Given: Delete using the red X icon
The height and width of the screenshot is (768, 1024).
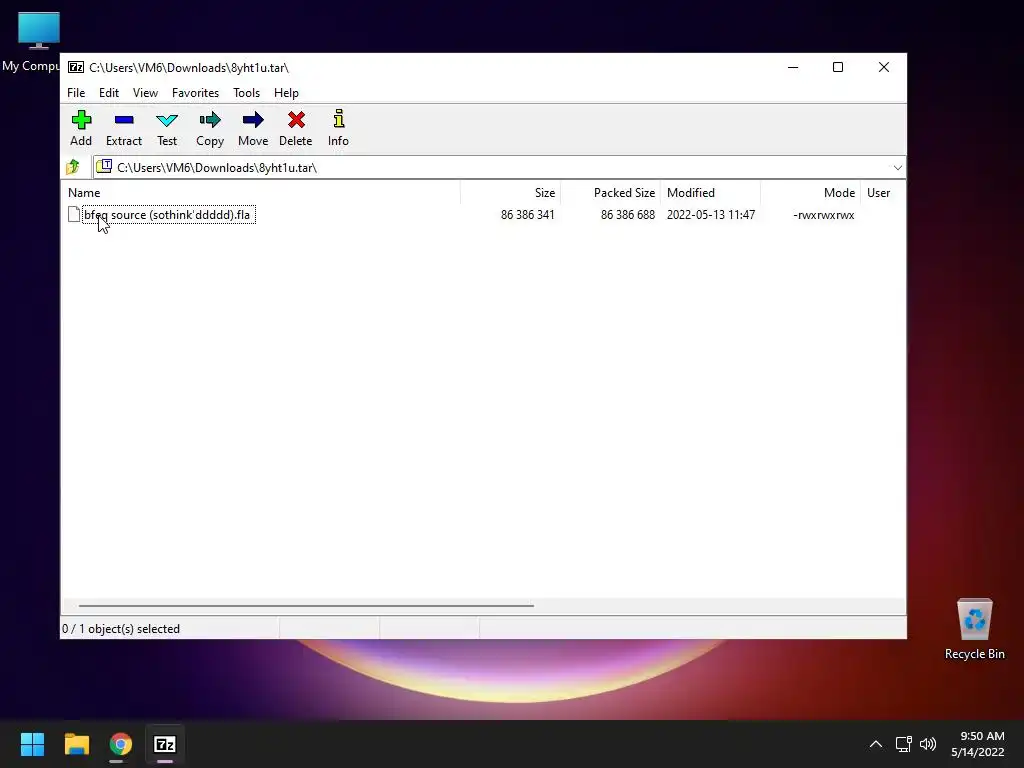Looking at the screenshot, I should point(296,128).
